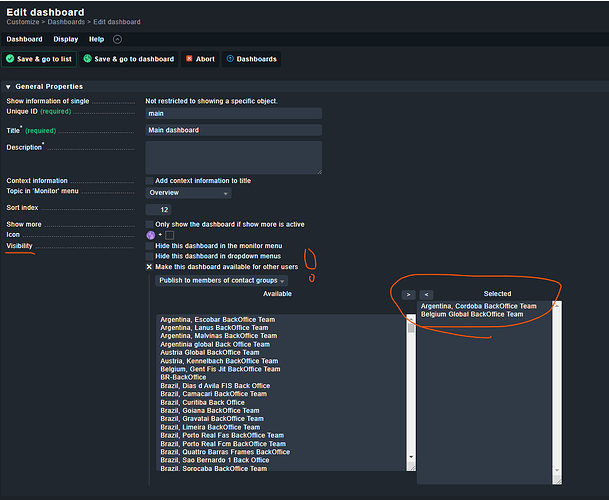Check Only show dashboard if show more active
Image resolution: width=609 pixels, height=500 pixels.
coord(149,224)
